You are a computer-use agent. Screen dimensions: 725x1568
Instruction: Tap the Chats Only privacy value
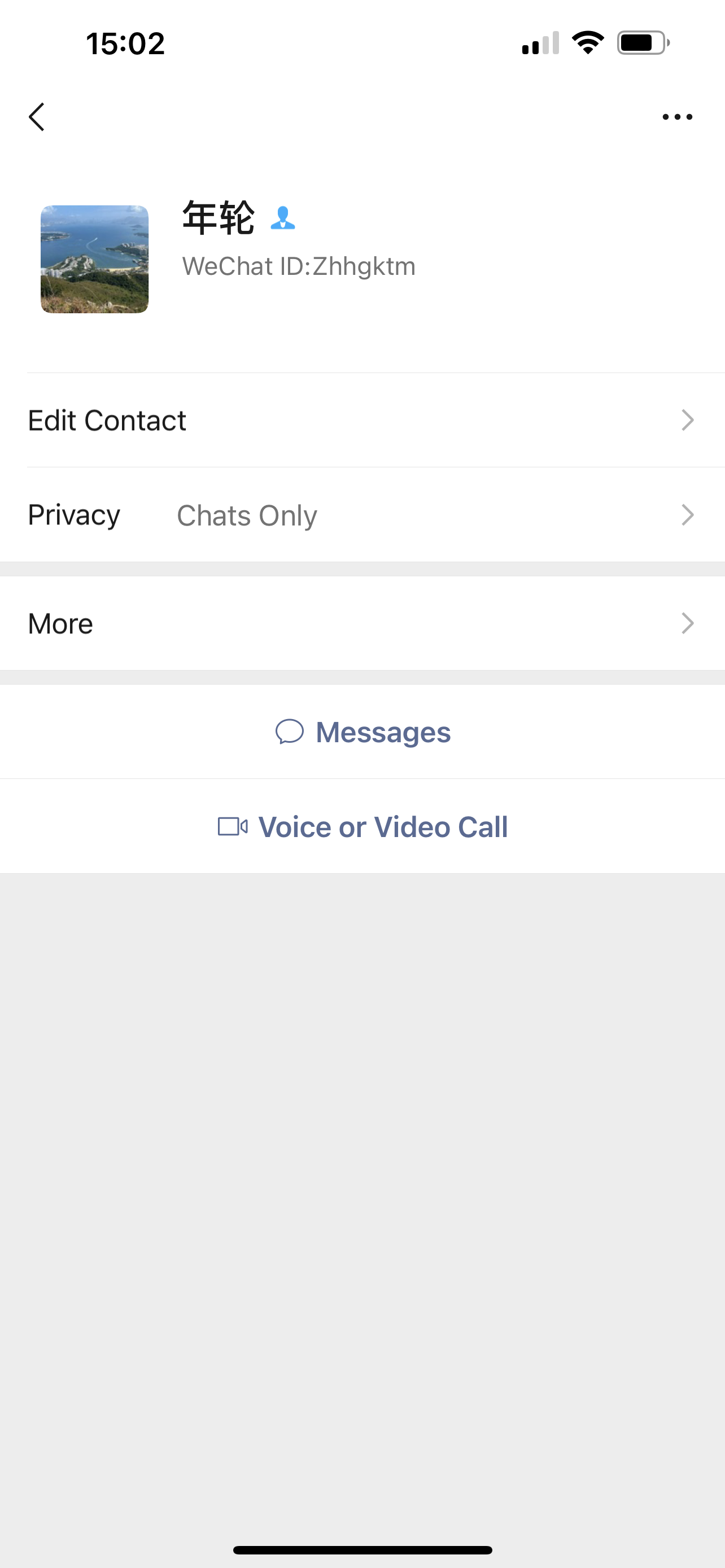[x=247, y=515]
